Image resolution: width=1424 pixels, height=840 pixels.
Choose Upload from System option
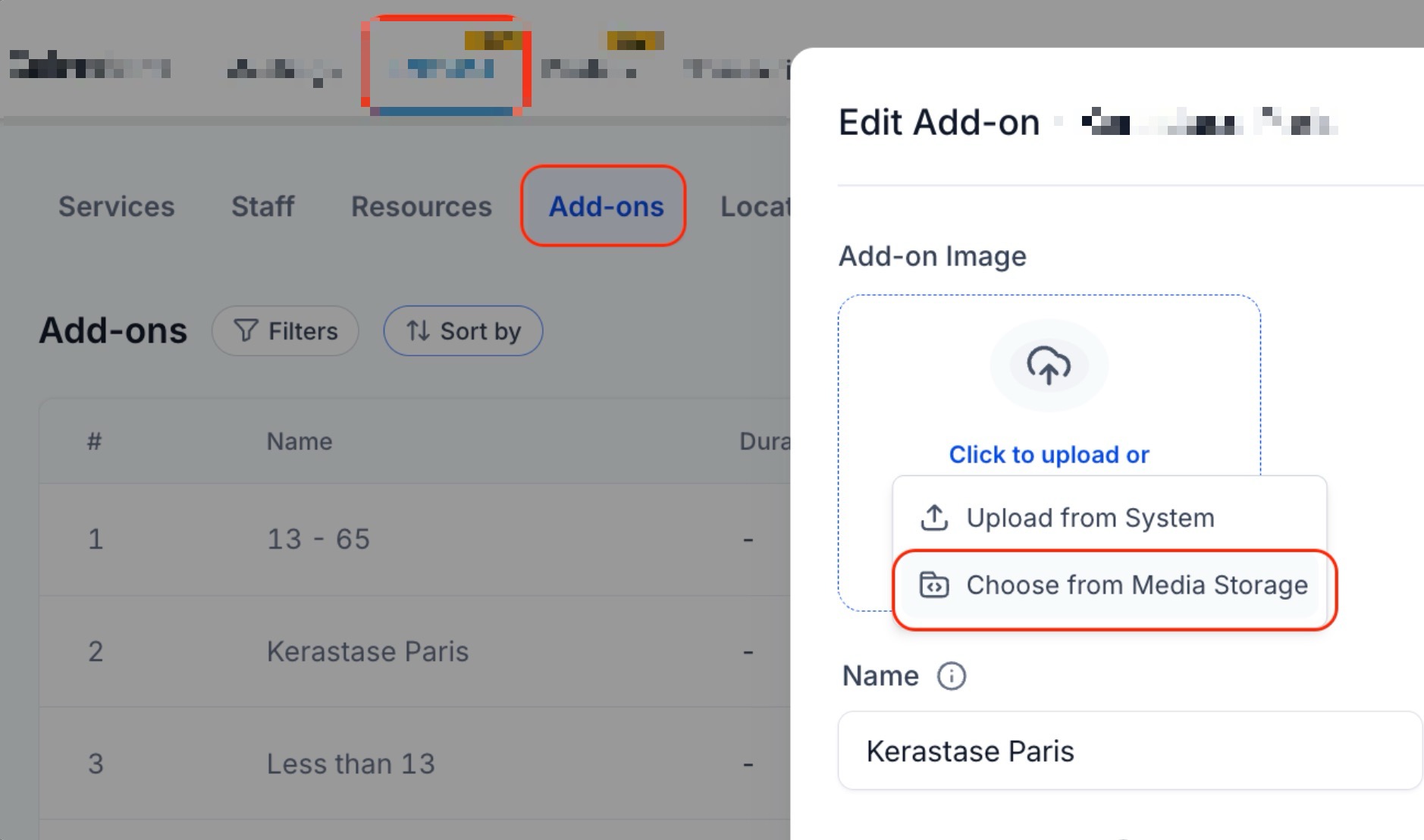(x=1090, y=518)
